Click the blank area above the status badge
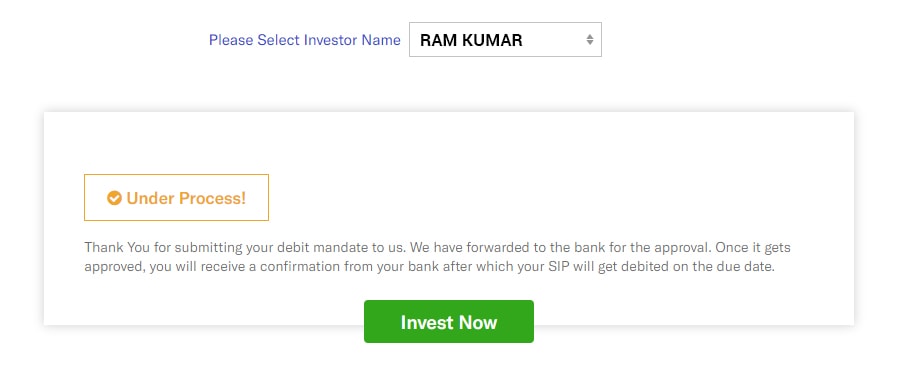This screenshot has width=916, height=384. tap(449, 143)
